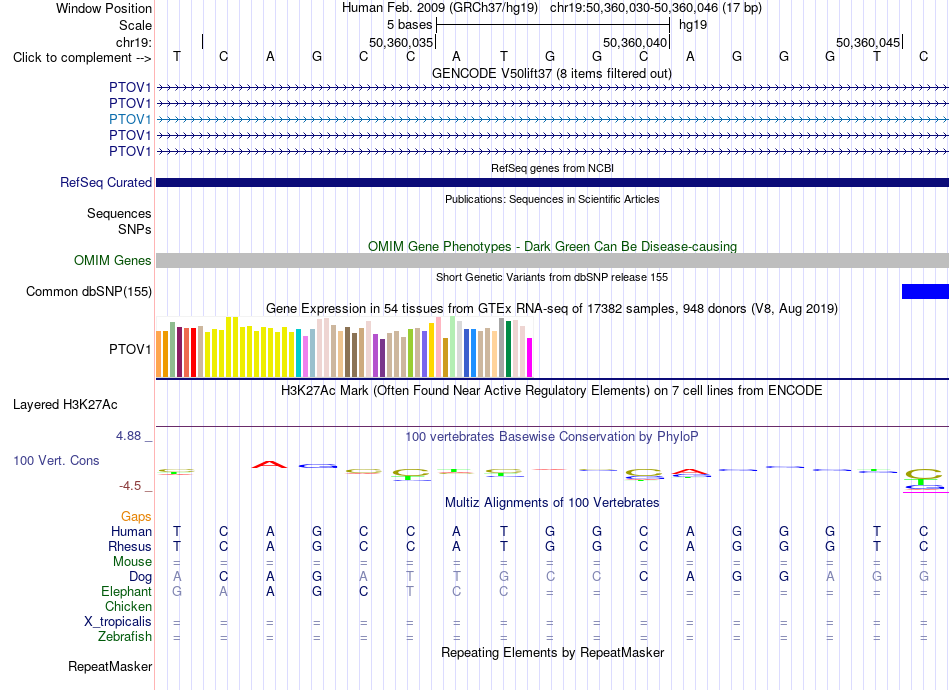
Task: Click the 'chr19:50,360,030-50,360,046 (17 bp)' position text
Action: pyautogui.click(x=656, y=8)
